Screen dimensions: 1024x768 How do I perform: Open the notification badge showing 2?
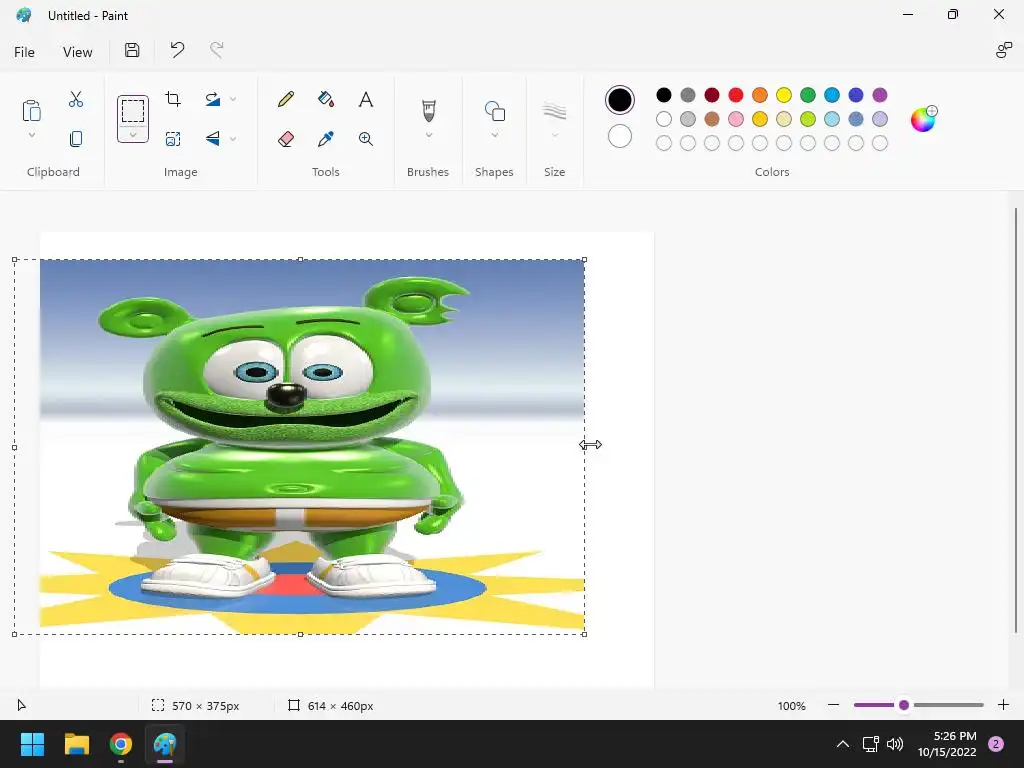996,744
